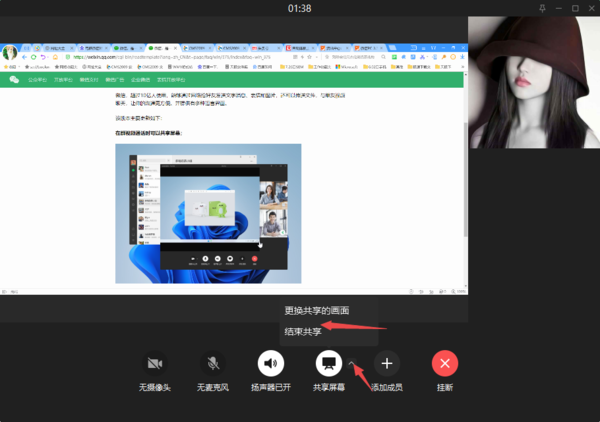
Task: Click the browser profile avatar icon
Action: tap(10, 51)
